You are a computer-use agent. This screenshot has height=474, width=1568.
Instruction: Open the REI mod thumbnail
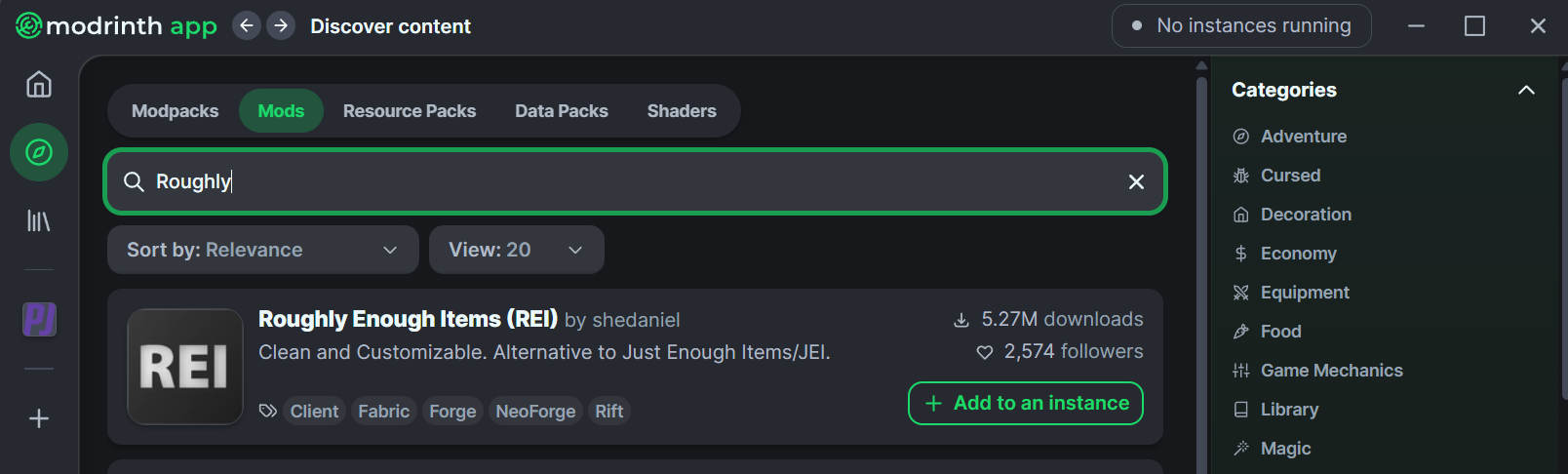click(185, 367)
